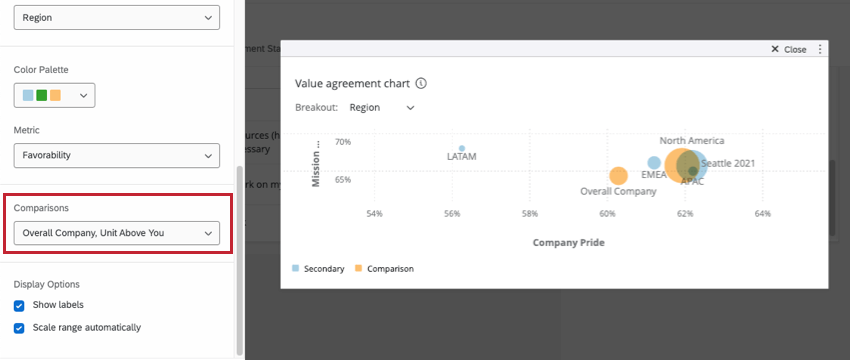
Task: Click the LATAM bubble in chart
Action: click(x=462, y=148)
